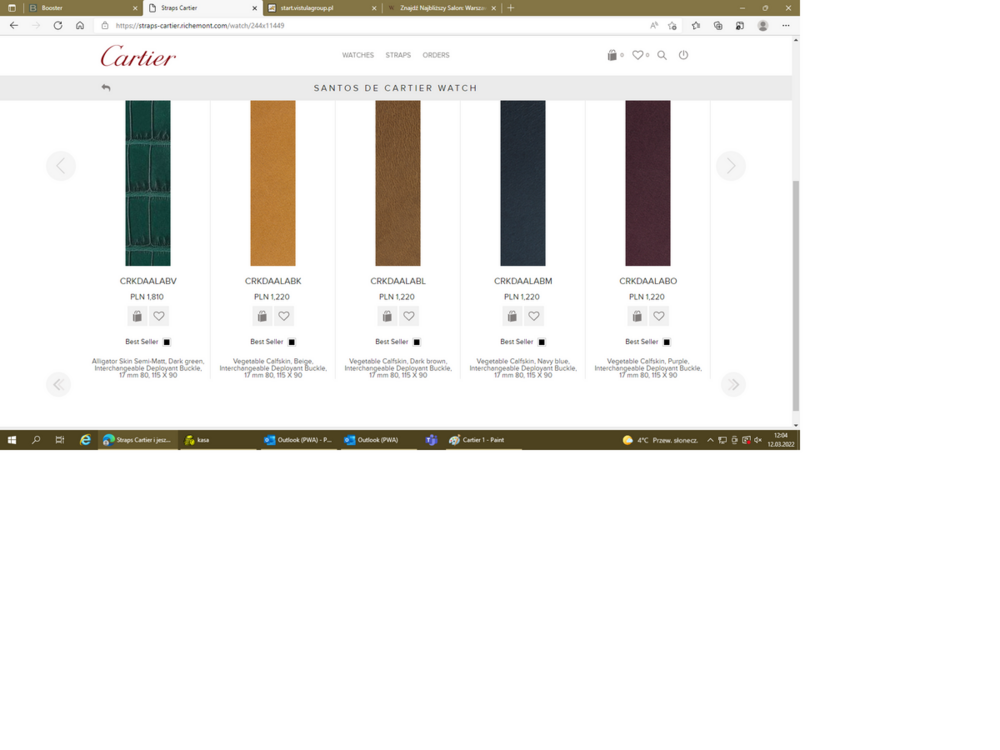Show next straps with upper right chevron
This screenshot has width=1000, height=750.
point(731,166)
